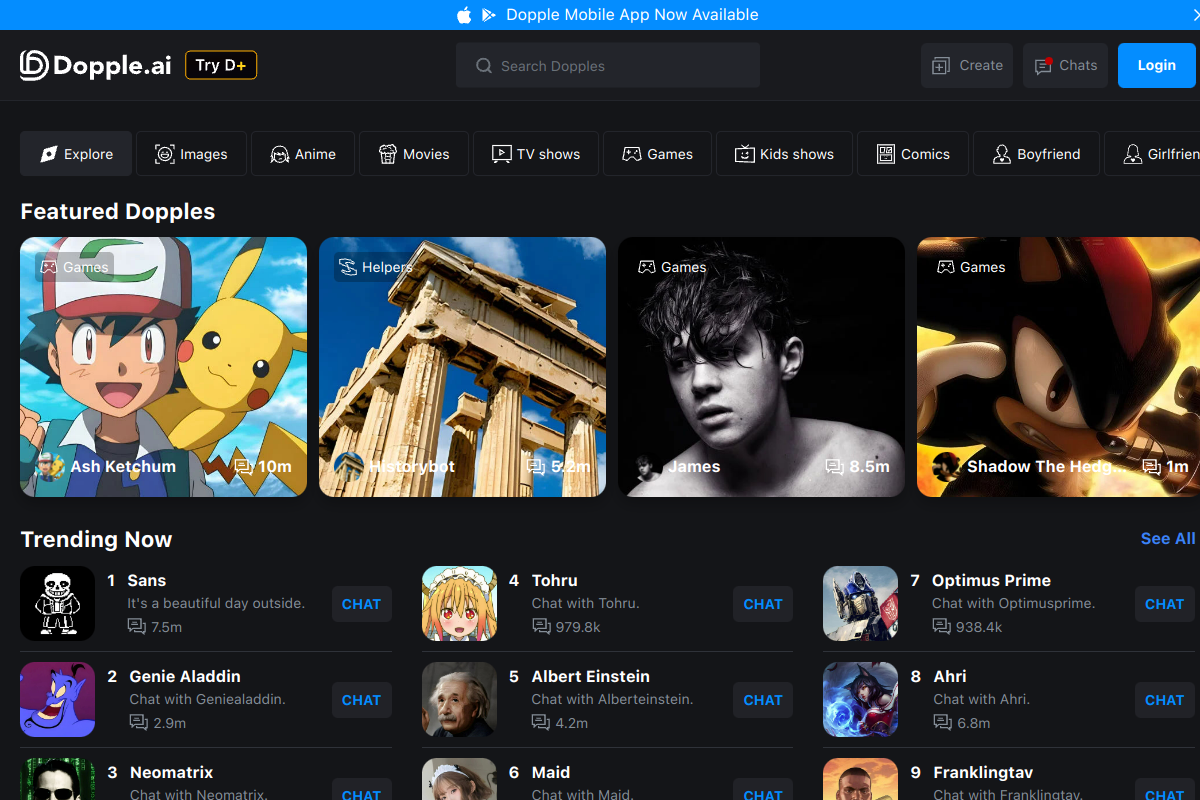The height and width of the screenshot is (800, 1200).
Task: Open the Games category tab
Action: tap(657, 154)
